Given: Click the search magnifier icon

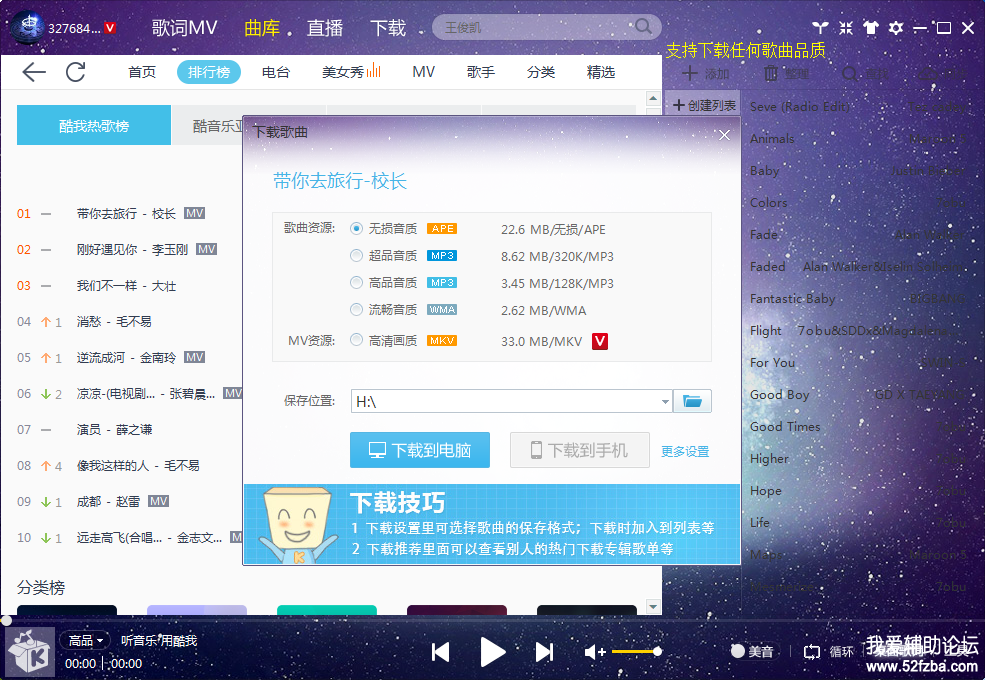Looking at the screenshot, I should (643, 27).
